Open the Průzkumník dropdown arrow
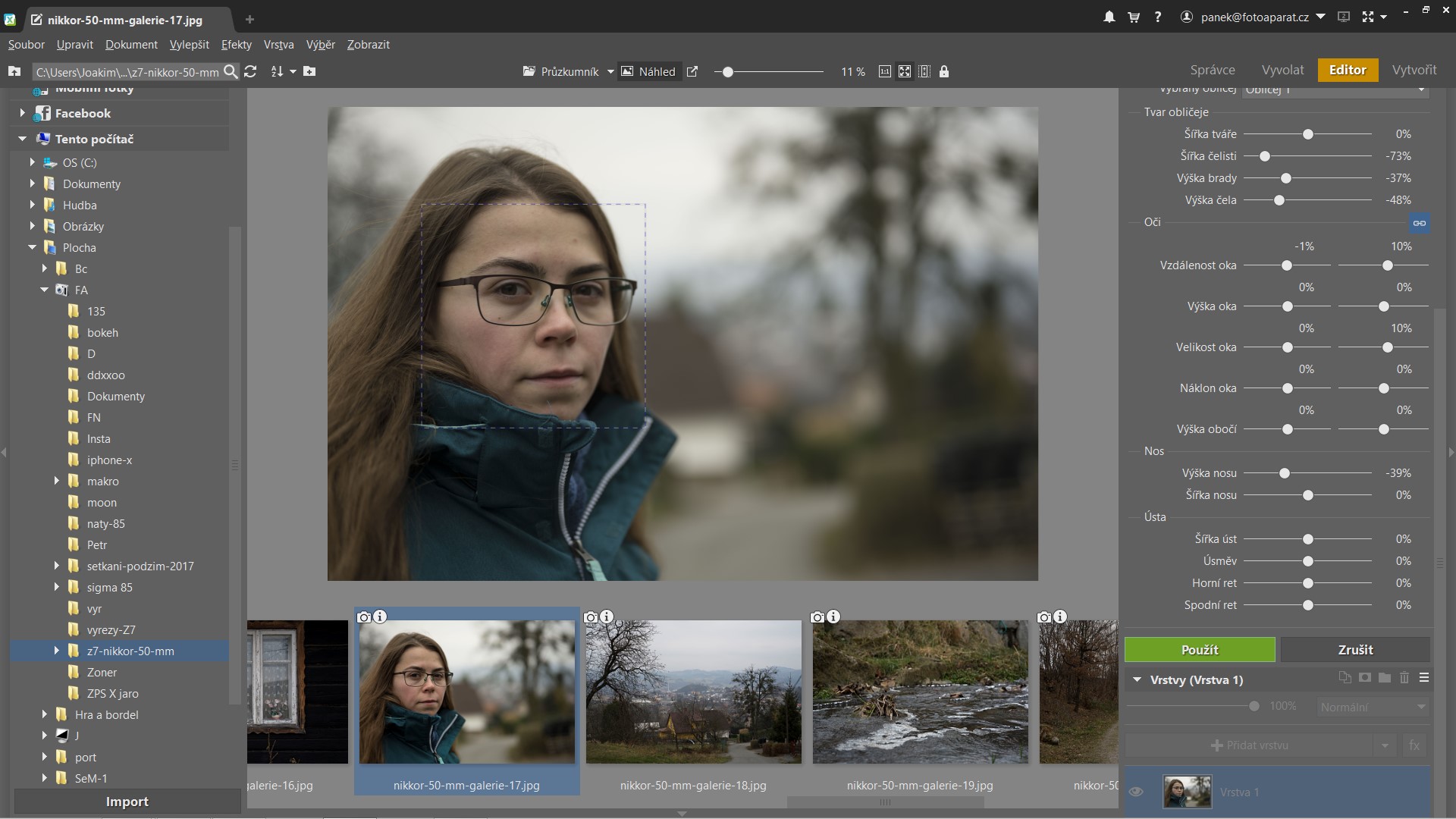The height and width of the screenshot is (819, 1456). click(610, 72)
